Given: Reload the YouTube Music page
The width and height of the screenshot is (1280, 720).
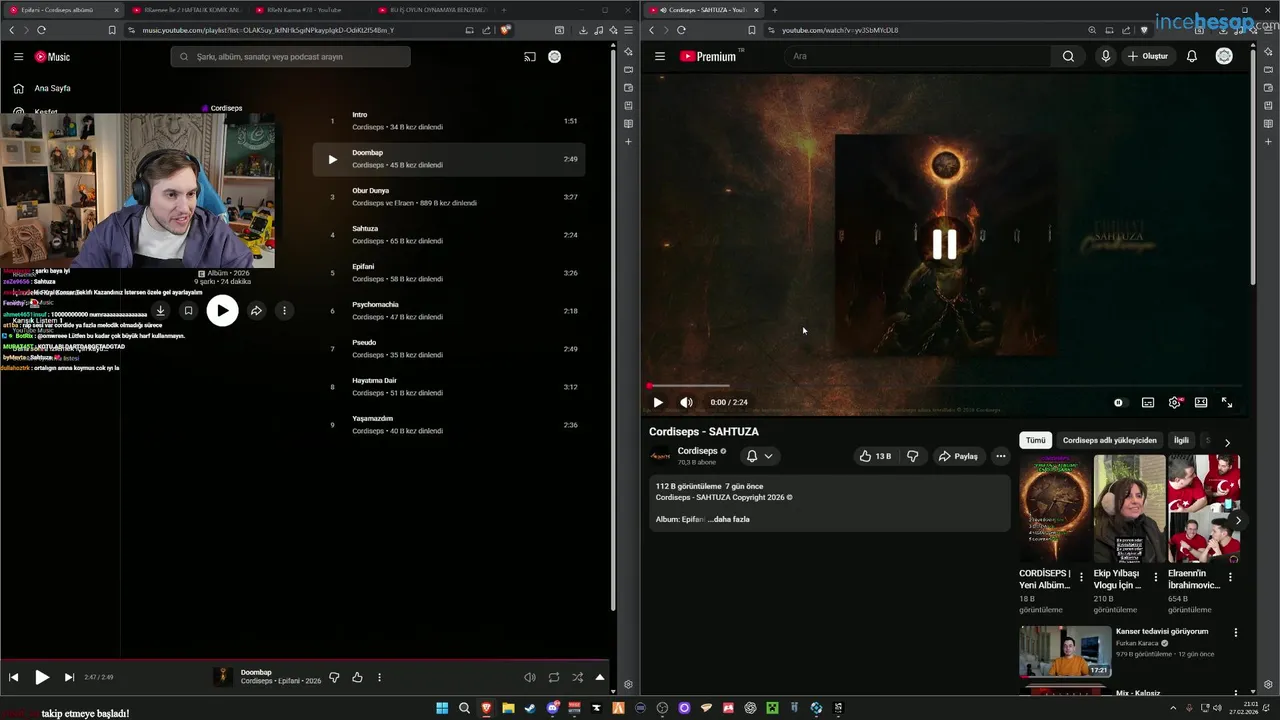Looking at the screenshot, I should 40,30.
